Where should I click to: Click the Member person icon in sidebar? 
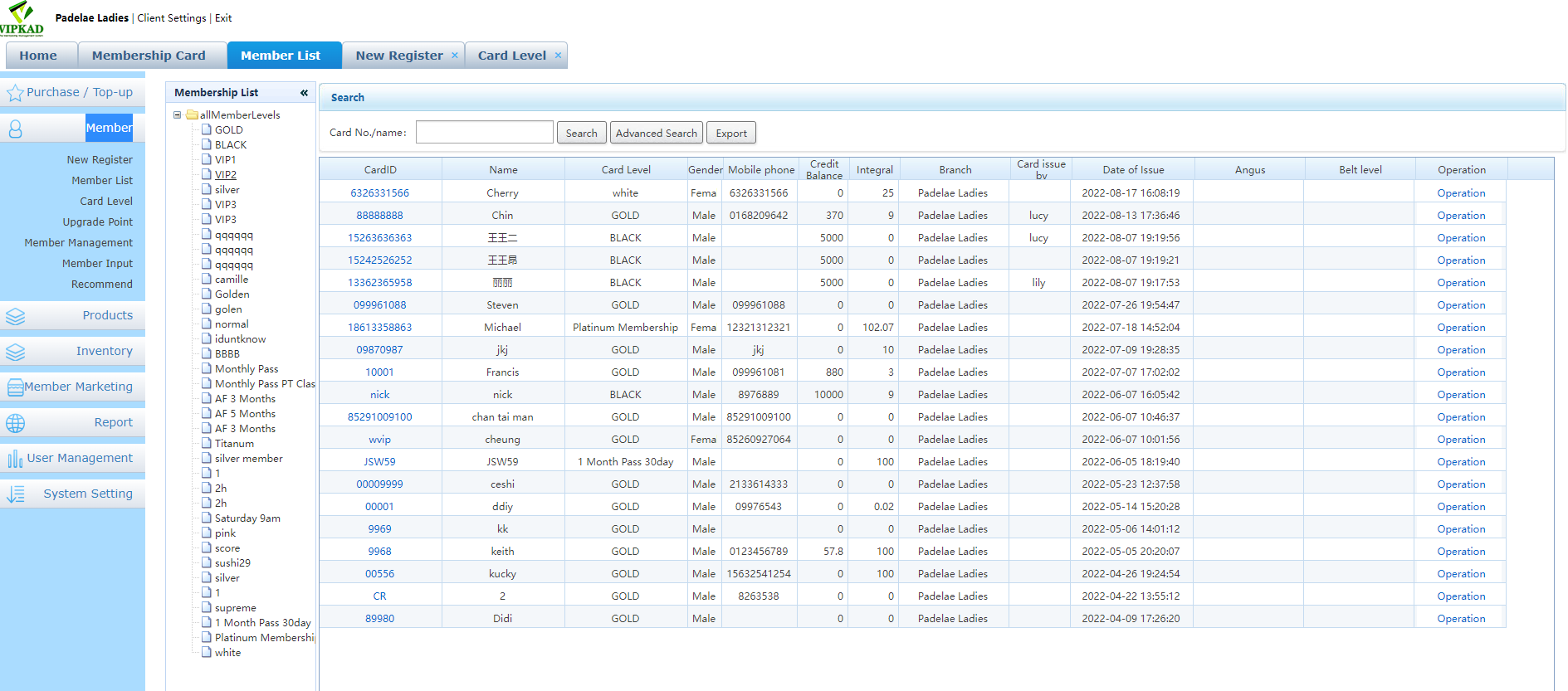(15, 129)
